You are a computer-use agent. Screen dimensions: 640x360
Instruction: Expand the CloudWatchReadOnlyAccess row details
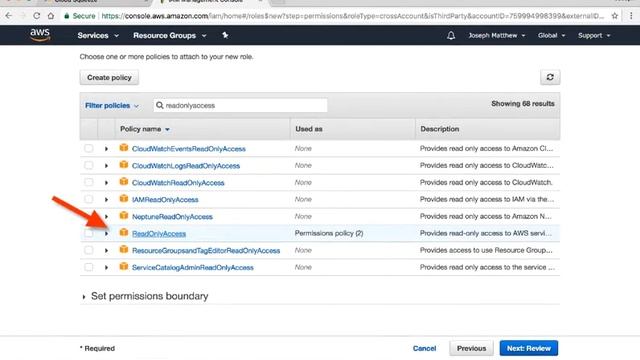pos(106,183)
